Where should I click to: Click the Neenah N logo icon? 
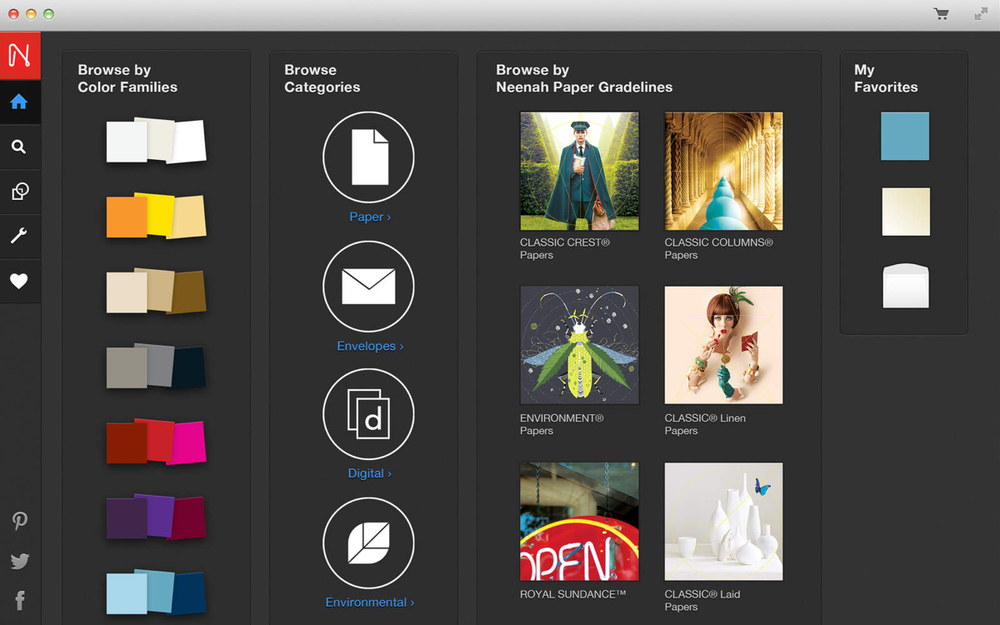pyautogui.click(x=20, y=55)
